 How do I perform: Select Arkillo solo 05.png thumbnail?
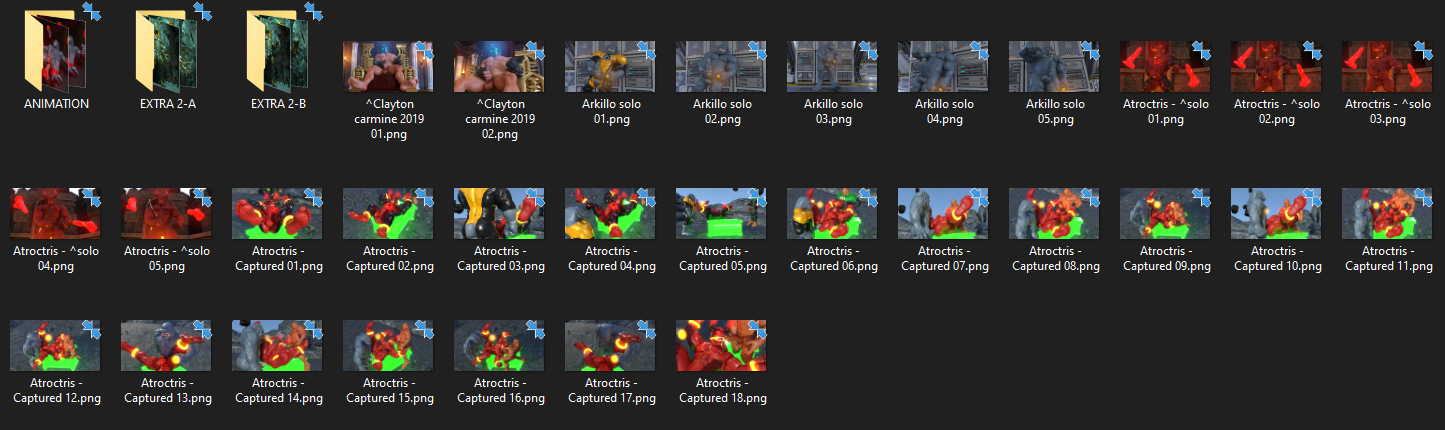(x=1054, y=66)
